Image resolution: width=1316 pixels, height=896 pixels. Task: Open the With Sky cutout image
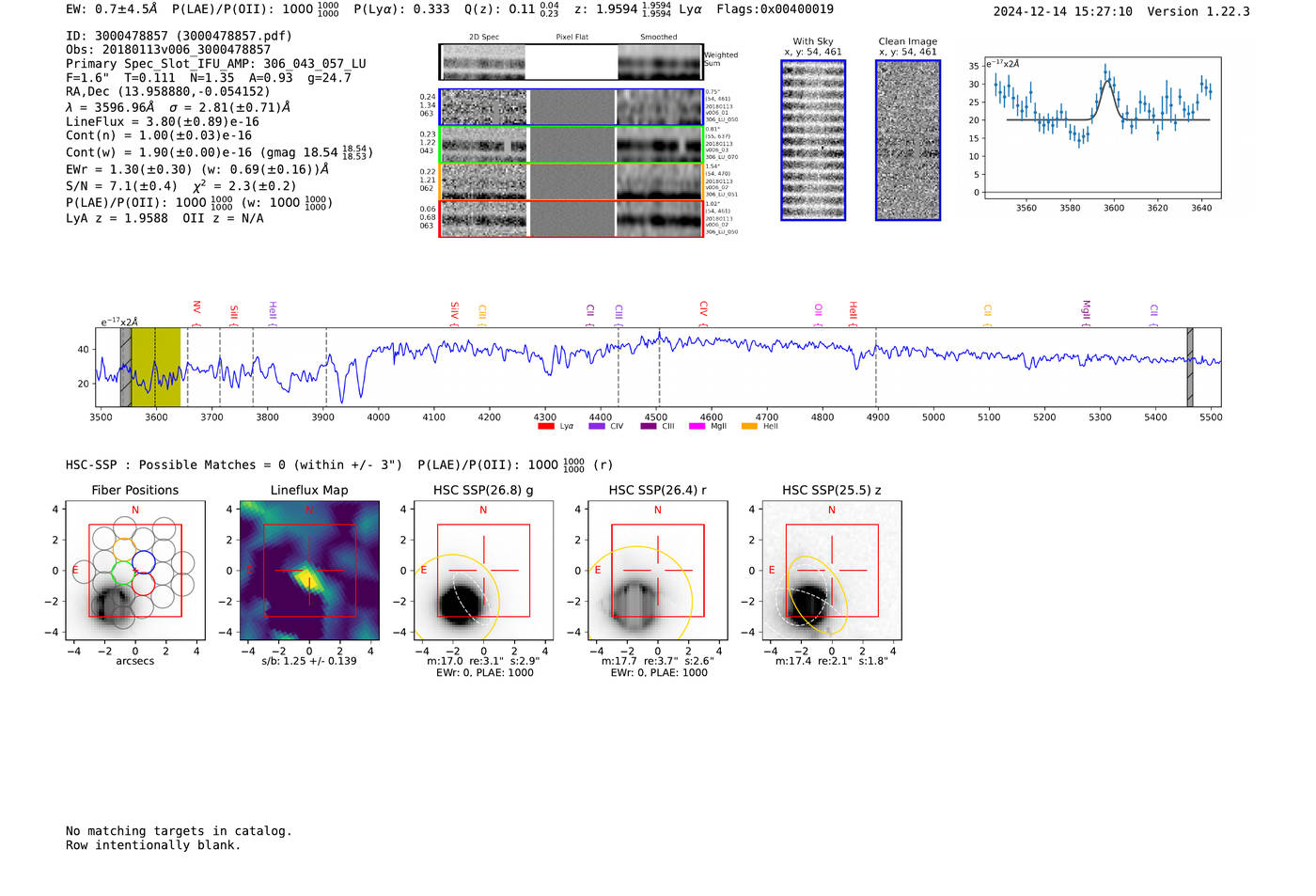pyautogui.click(x=813, y=140)
